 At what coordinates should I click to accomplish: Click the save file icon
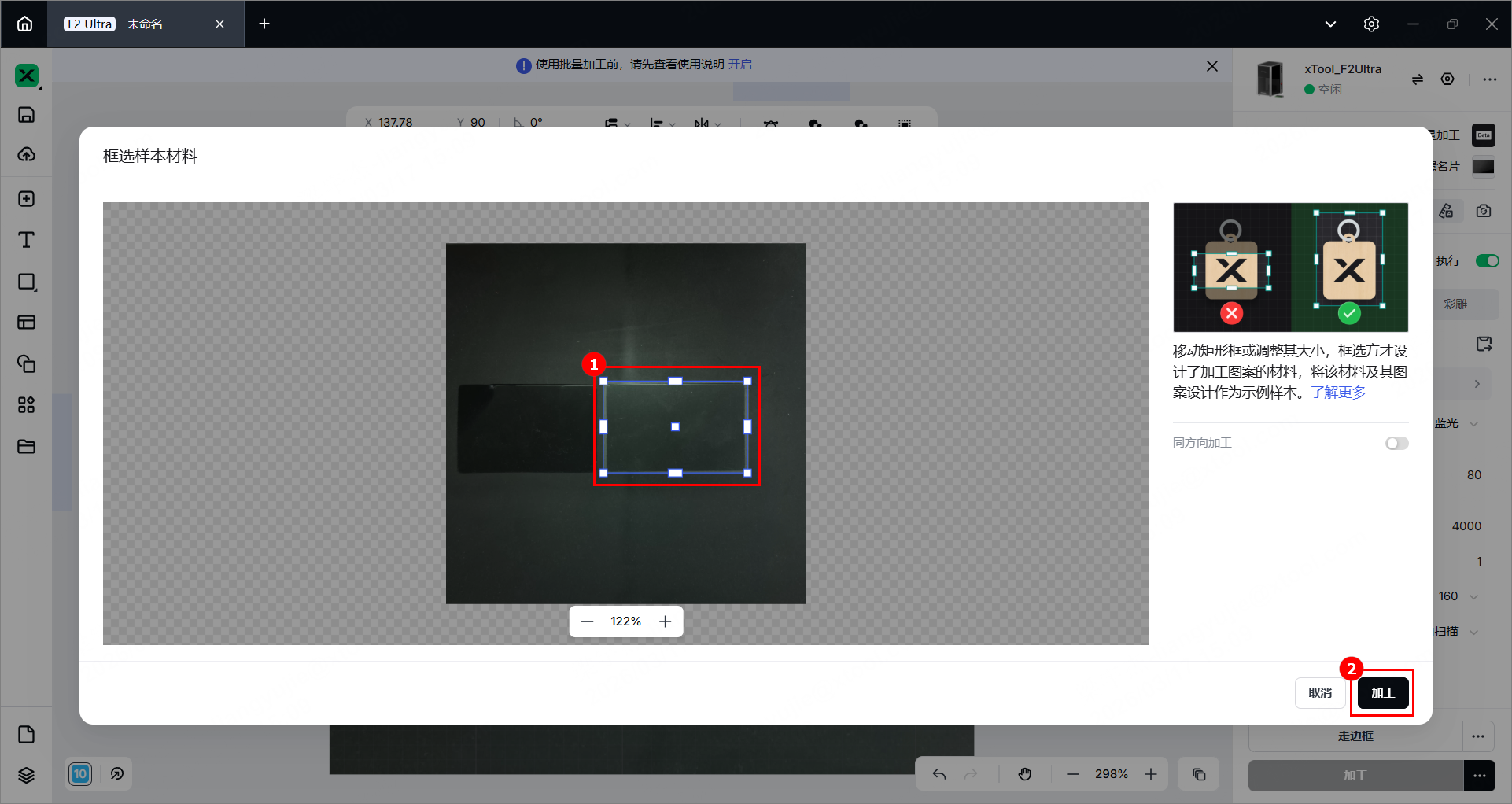tap(26, 115)
